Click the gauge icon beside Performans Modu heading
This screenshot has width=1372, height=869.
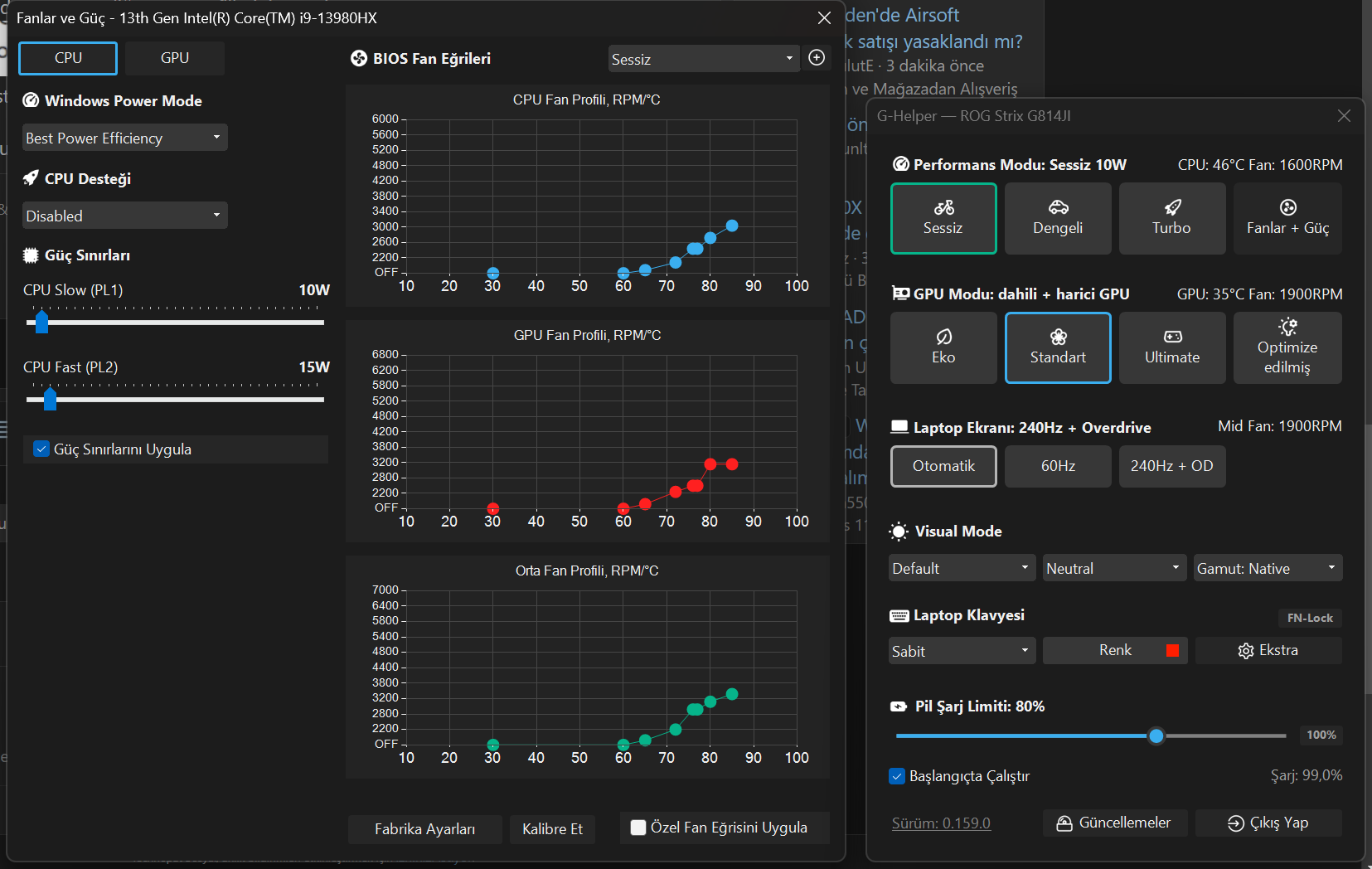[x=900, y=164]
